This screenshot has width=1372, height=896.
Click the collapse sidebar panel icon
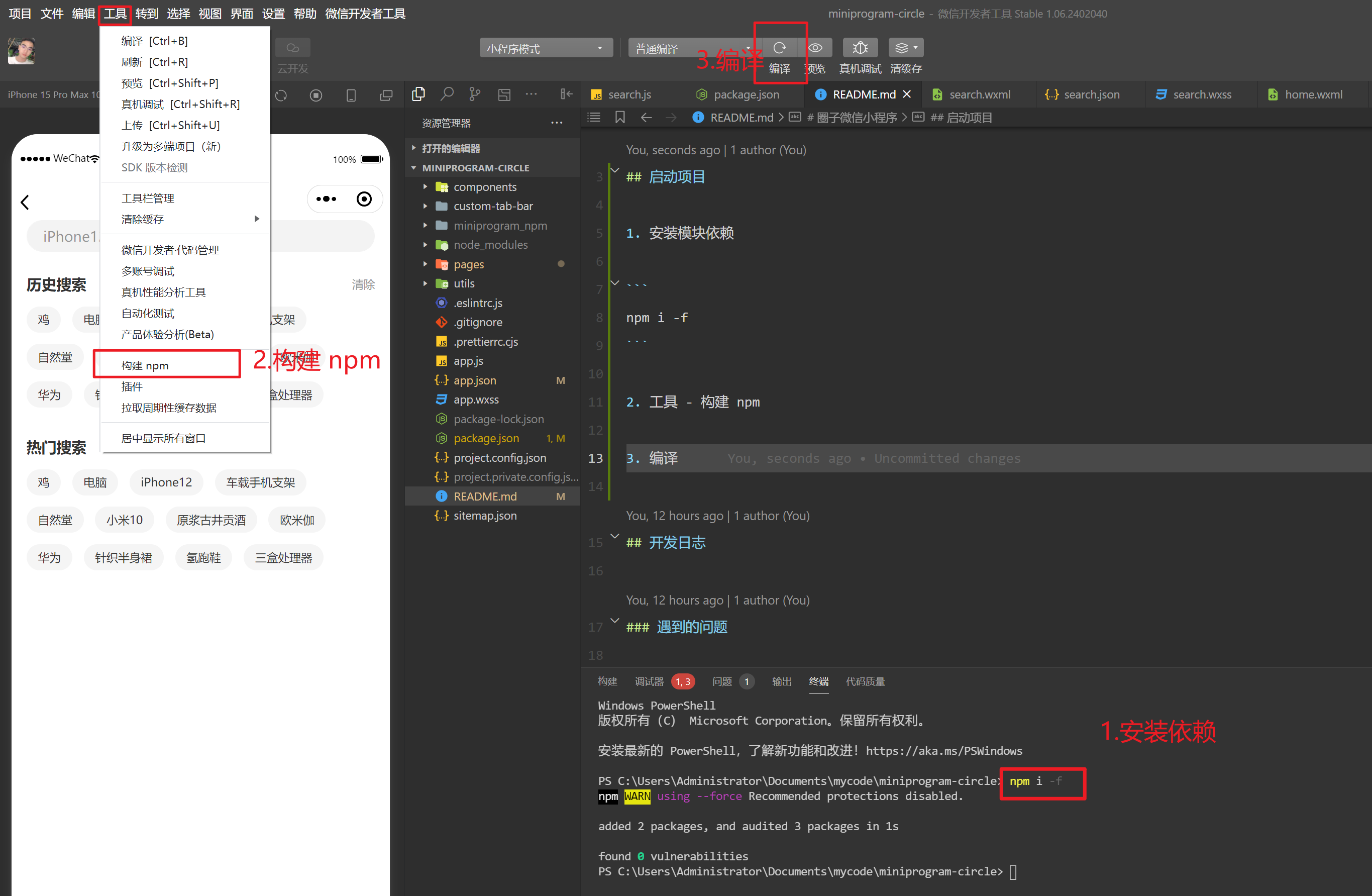click(x=567, y=94)
